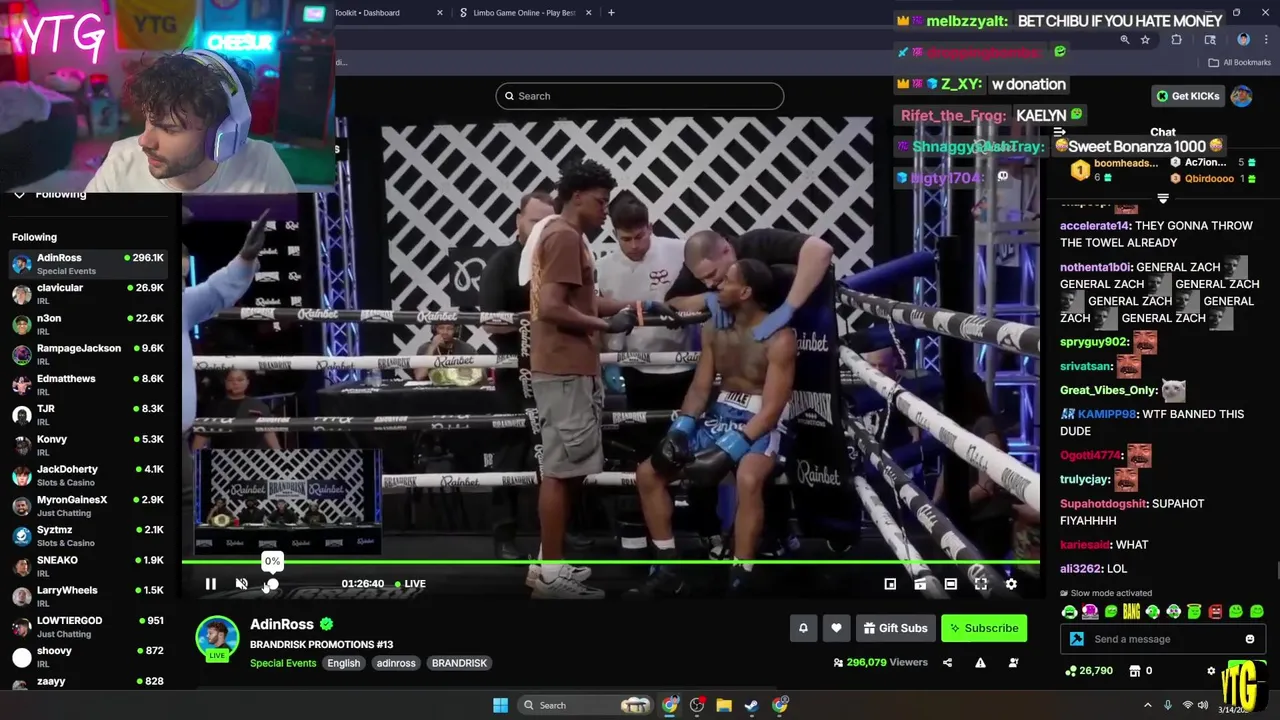Viewport: 1280px width, 720px height.
Task: Report stream via warning triangle icon
Action: click(980, 662)
